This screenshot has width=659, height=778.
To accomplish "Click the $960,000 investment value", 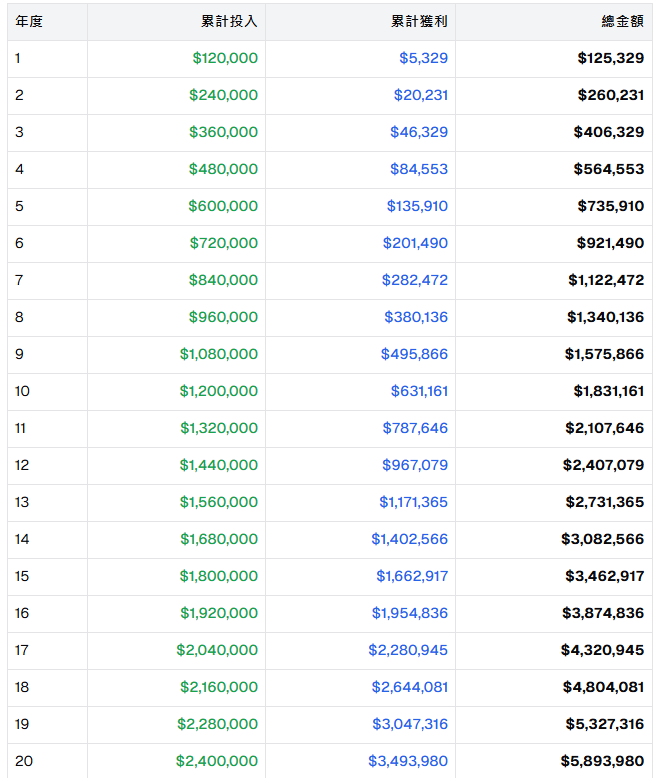I will (x=223, y=317).
